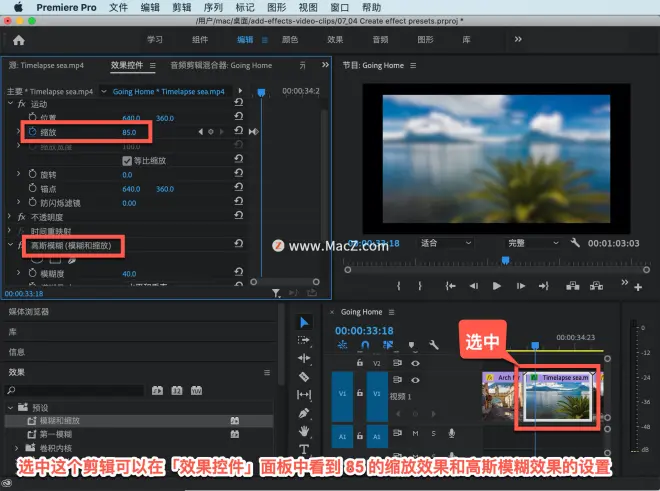Open the Media Browser panel
This screenshot has height=491, width=660.
(29, 312)
